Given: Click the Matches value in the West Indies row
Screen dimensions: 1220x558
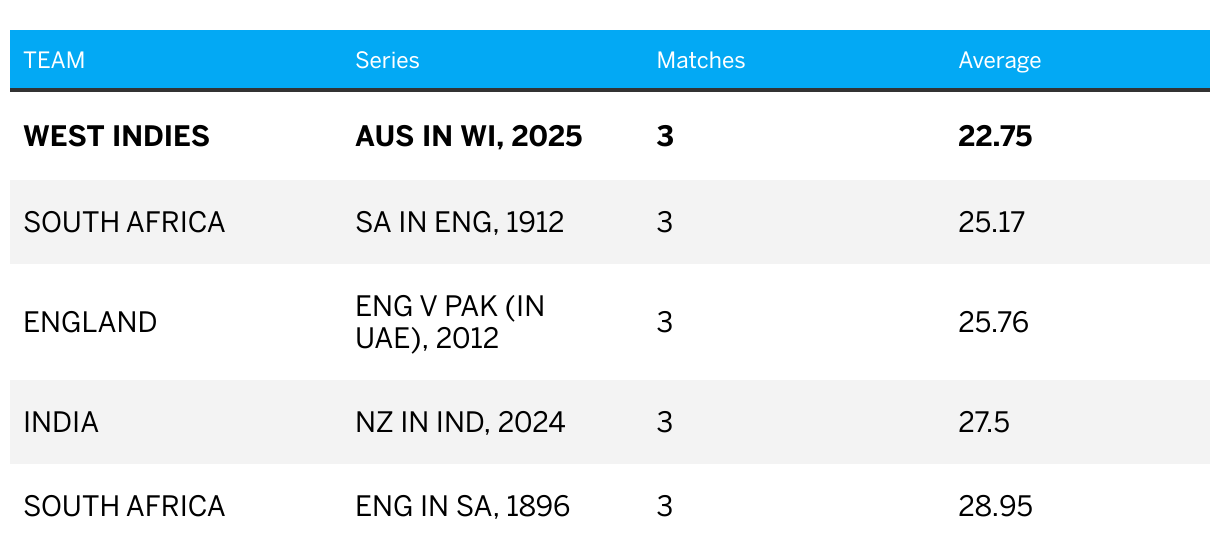Looking at the screenshot, I should pyautogui.click(x=665, y=136).
